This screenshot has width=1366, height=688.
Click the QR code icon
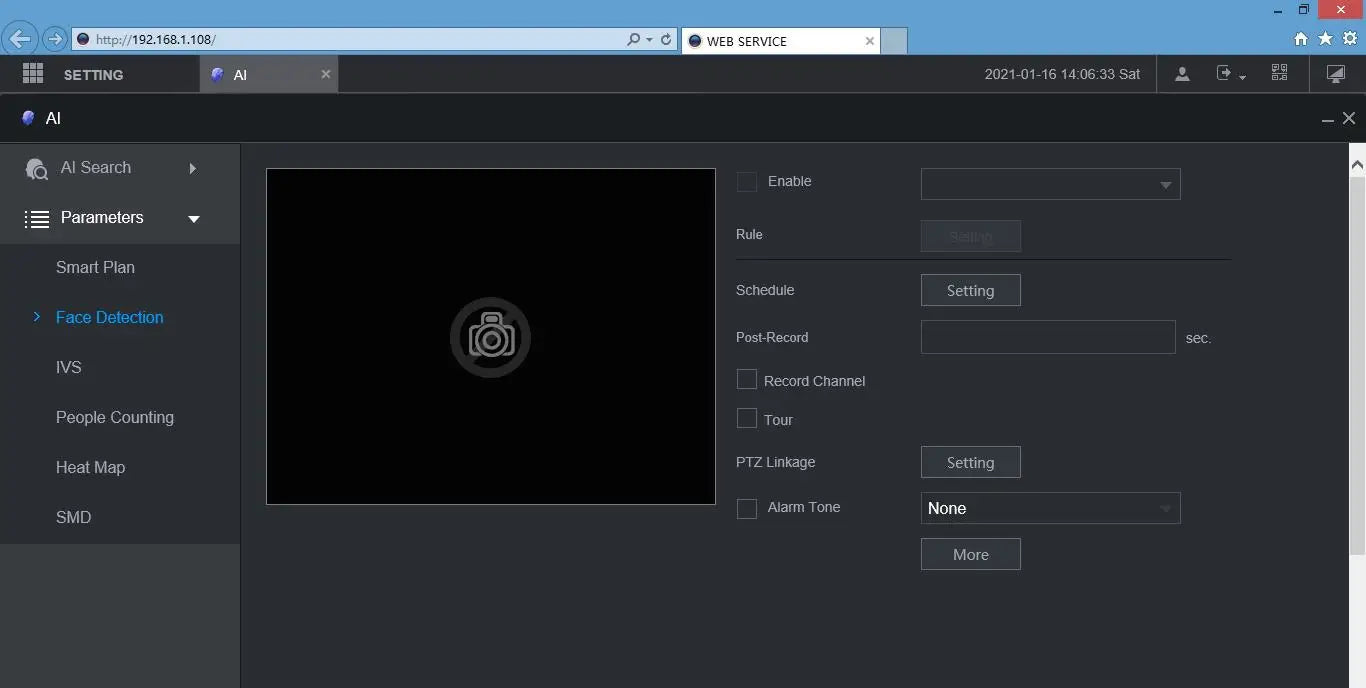coord(1279,73)
